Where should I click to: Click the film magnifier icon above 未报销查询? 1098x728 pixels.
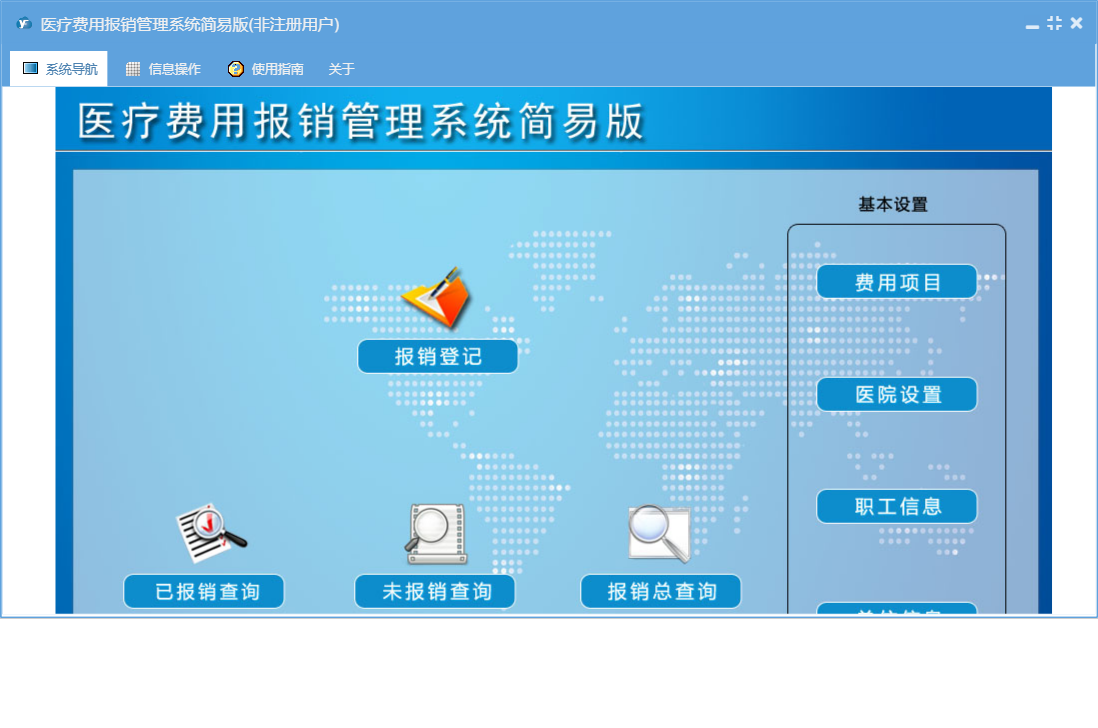coord(436,534)
